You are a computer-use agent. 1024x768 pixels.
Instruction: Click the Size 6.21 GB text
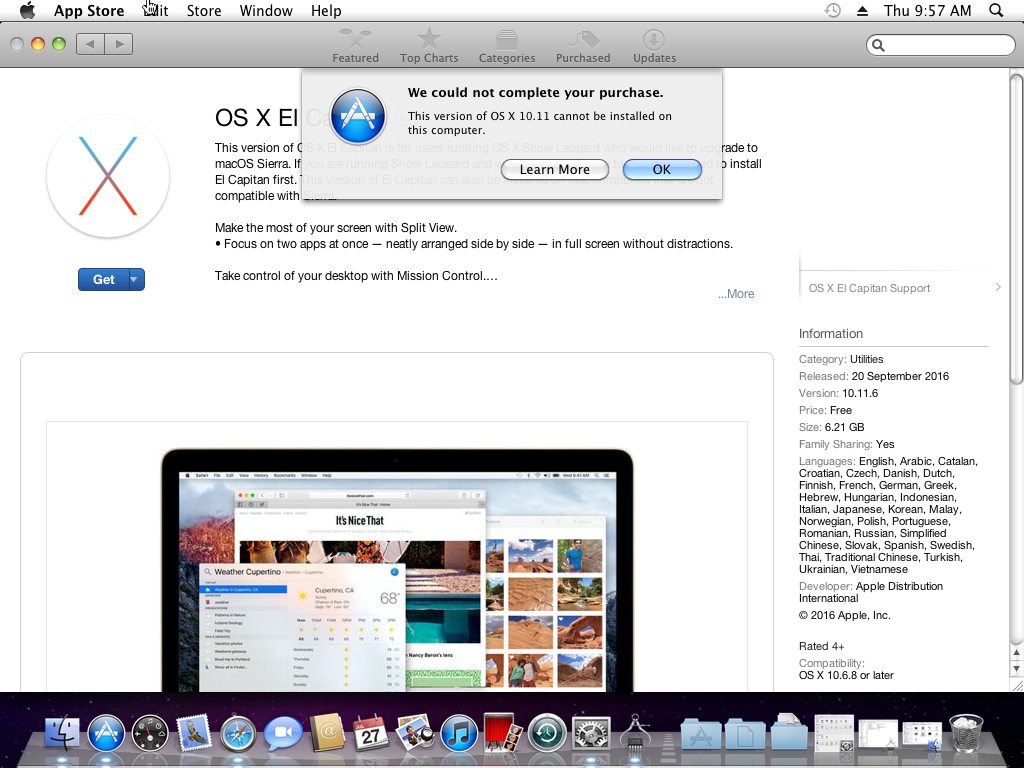pos(831,427)
